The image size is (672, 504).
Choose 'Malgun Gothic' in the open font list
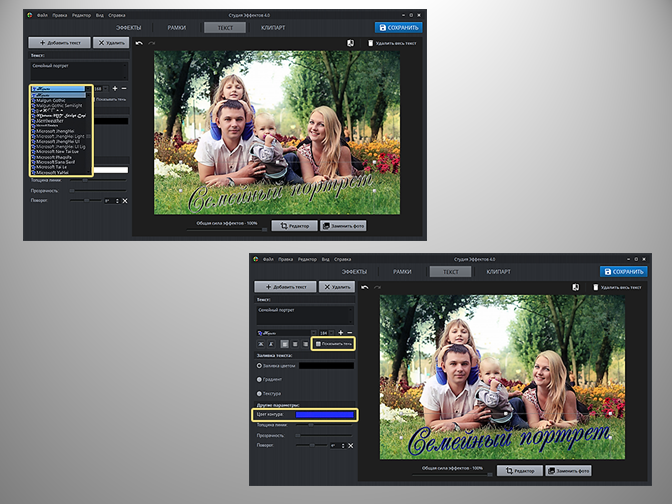pos(54,101)
